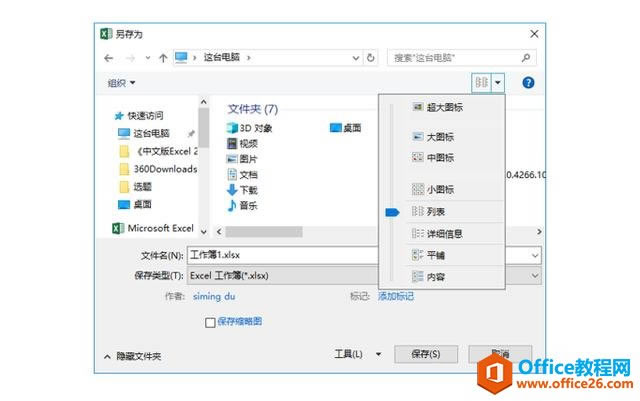Toggle 保存缩略图 checkbox
This screenshot has width=640, height=401.
point(210,323)
